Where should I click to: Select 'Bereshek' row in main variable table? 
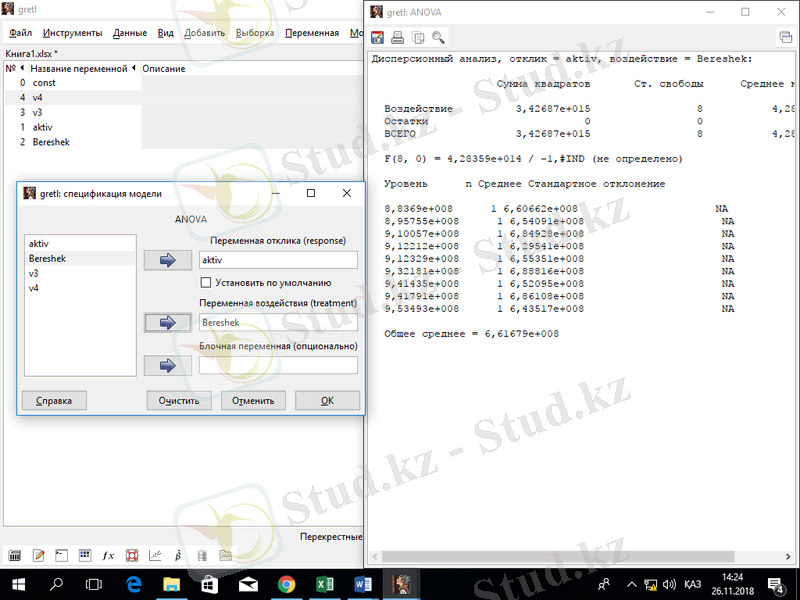pos(183,142)
